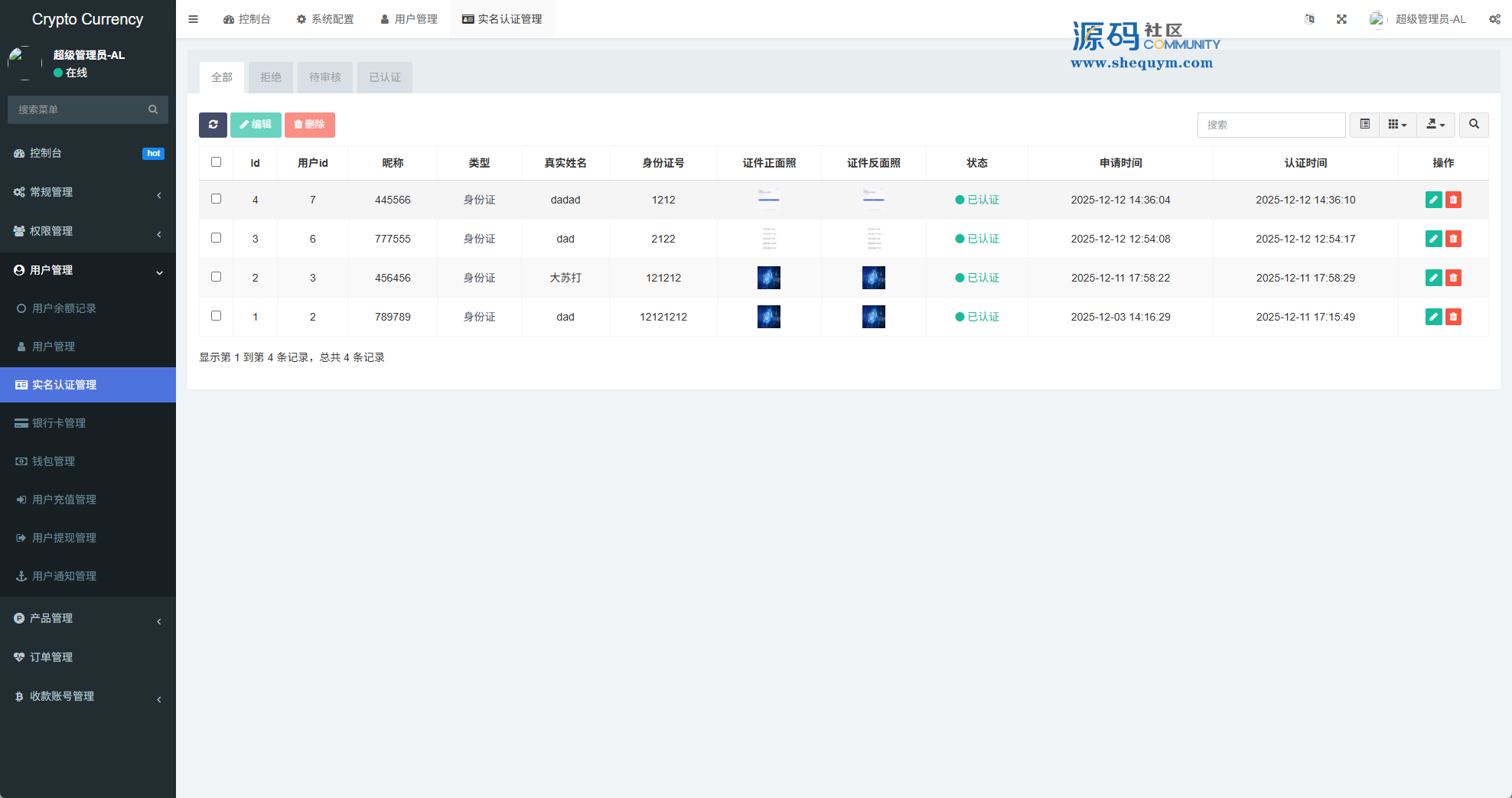Switch to the 已认证 filter tab
Image resolution: width=1512 pixels, height=798 pixels.
(x=385, y=77)
